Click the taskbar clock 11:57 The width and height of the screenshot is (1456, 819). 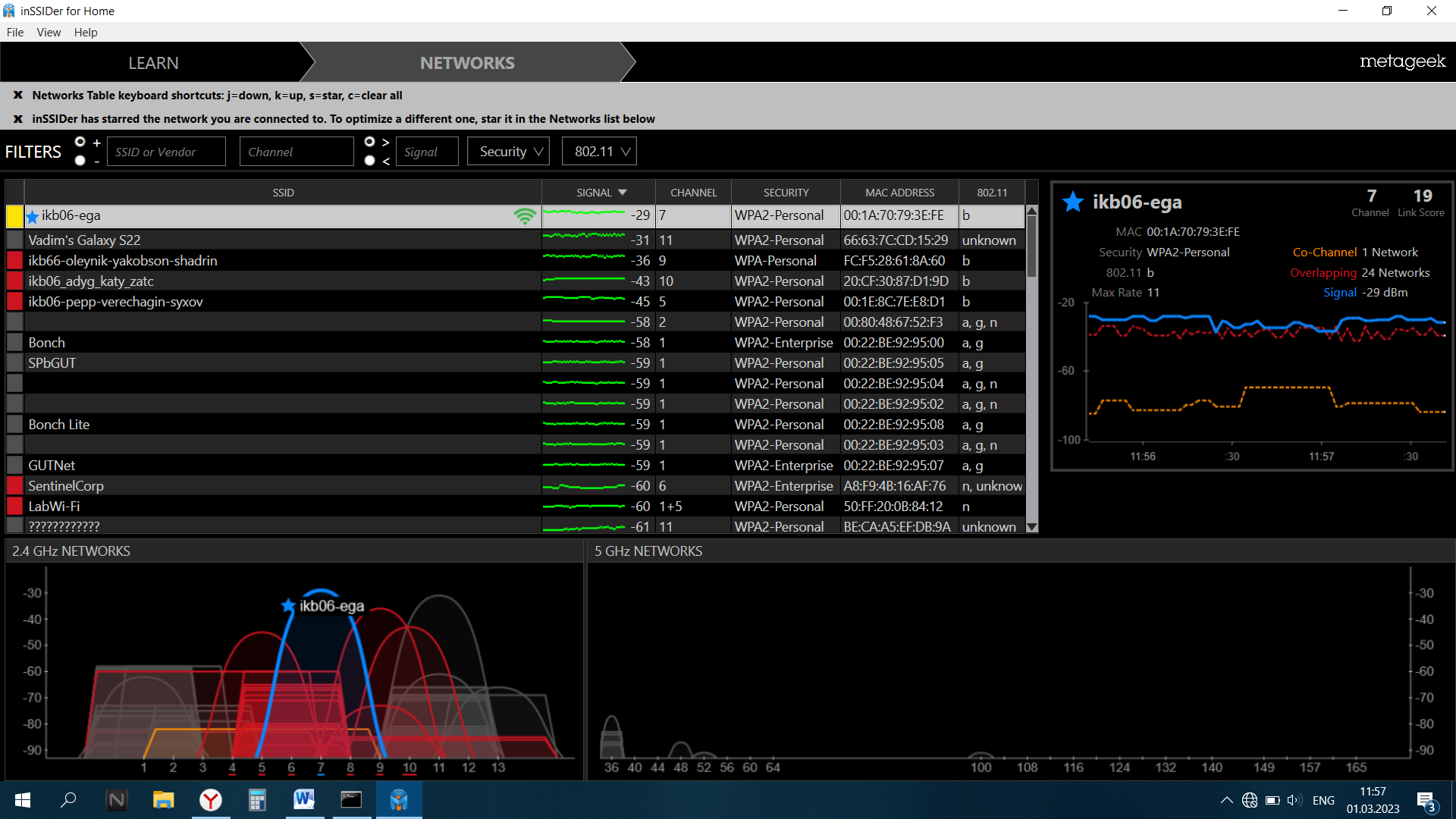click(x=1373, y=792)
